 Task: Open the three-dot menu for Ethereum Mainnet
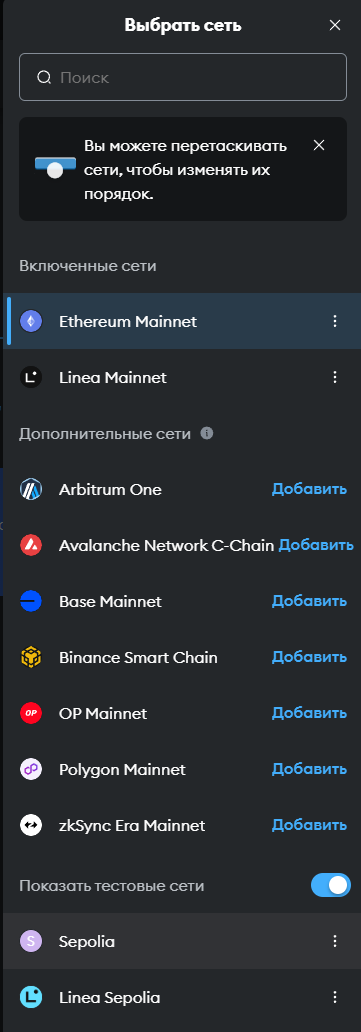tap(335, 321)
